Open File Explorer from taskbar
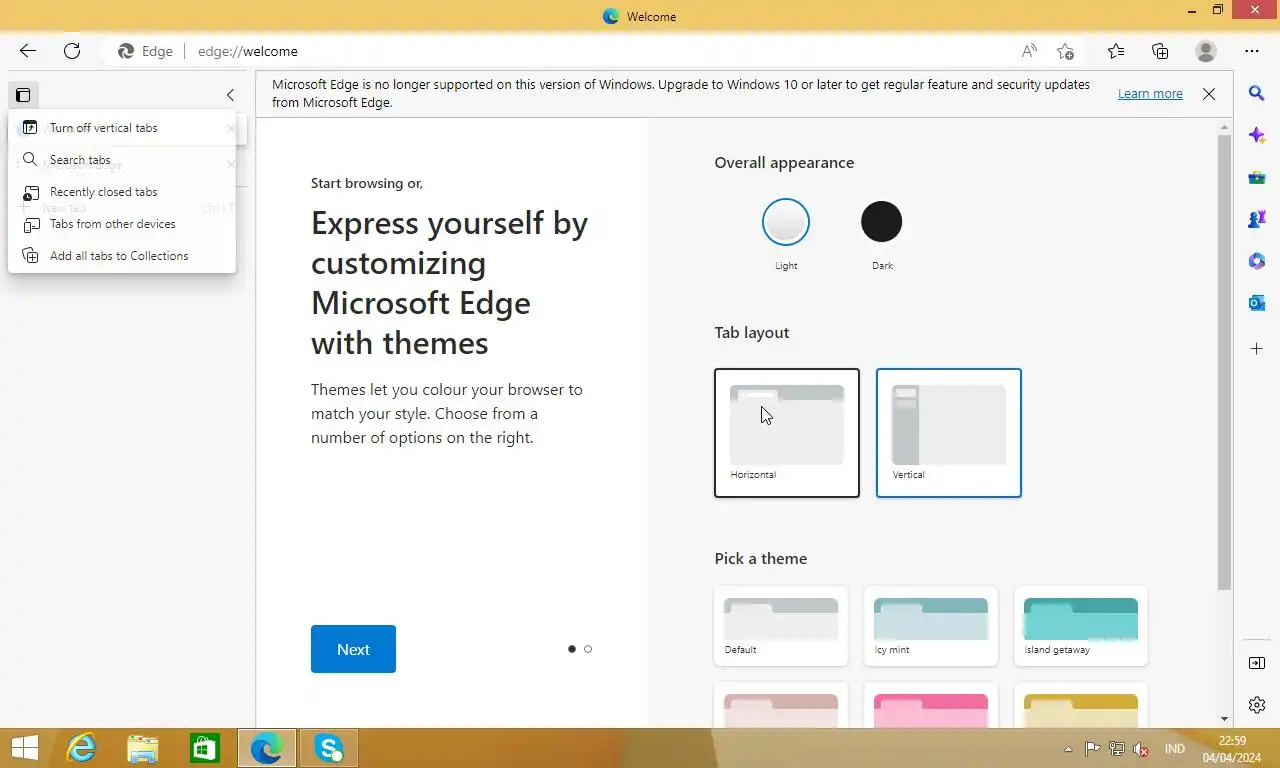 143,748
